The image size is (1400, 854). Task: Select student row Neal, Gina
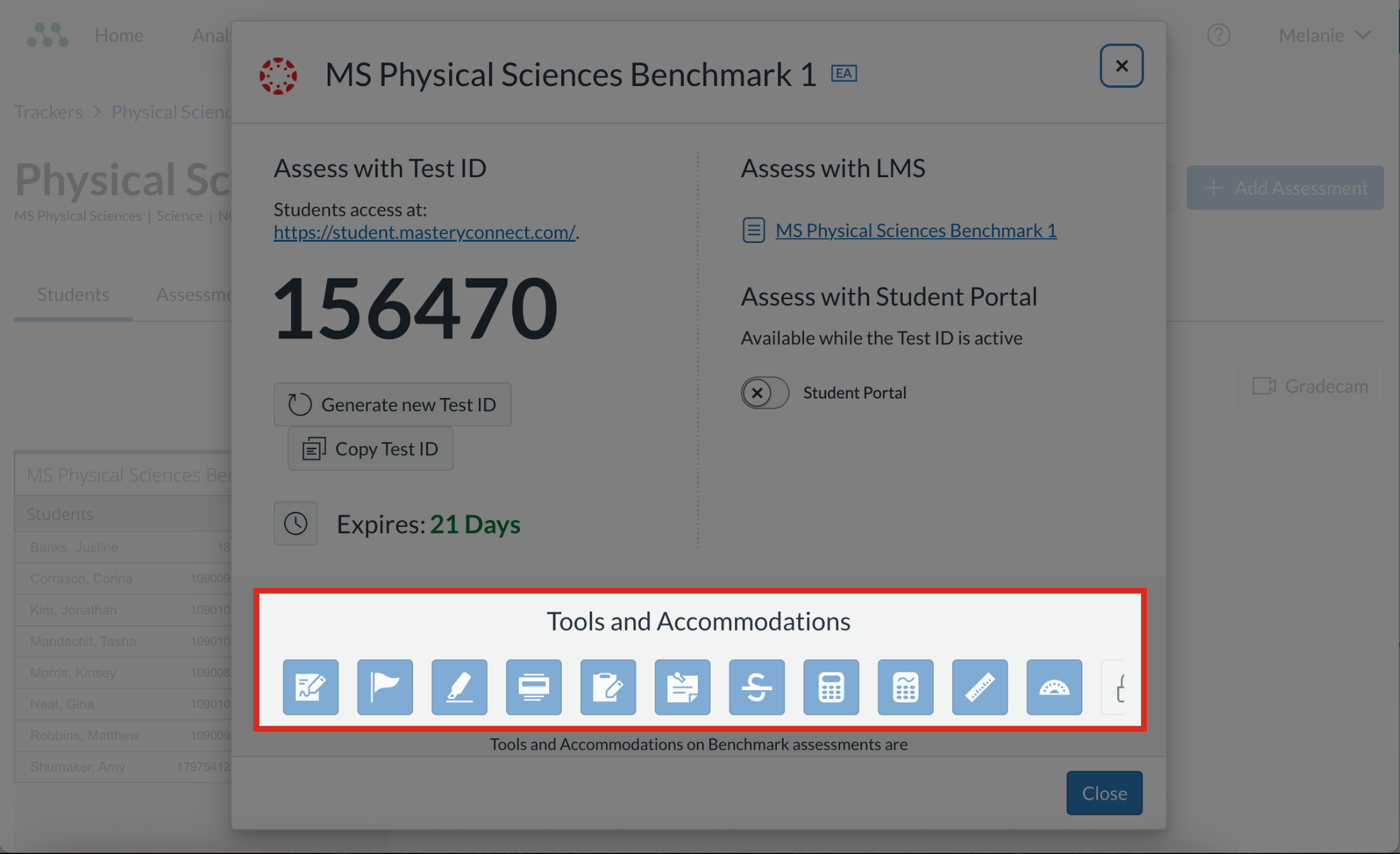pos(123,704)
